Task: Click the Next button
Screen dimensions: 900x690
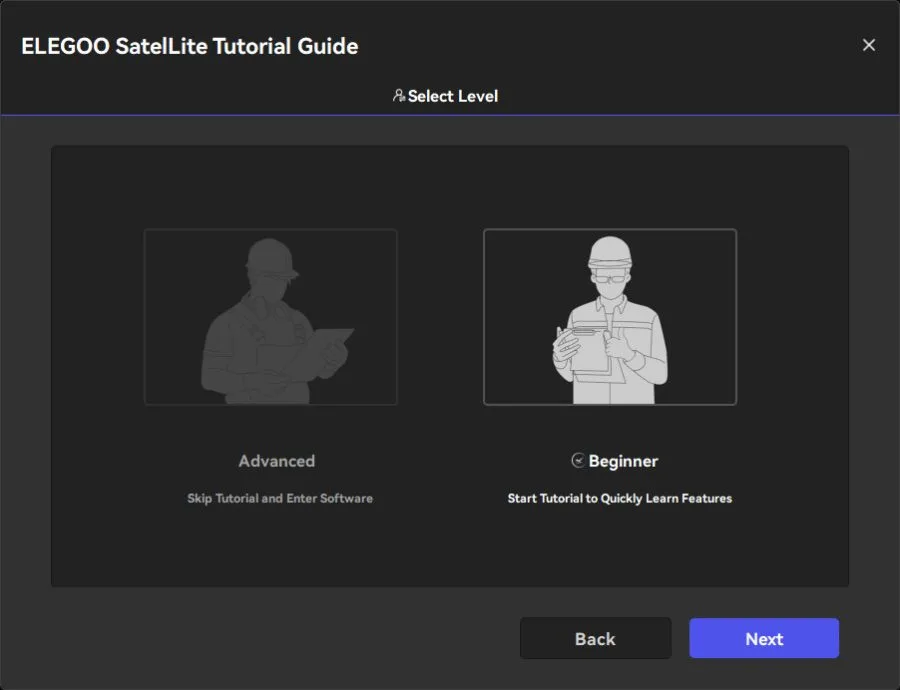Action: (764, 638)
